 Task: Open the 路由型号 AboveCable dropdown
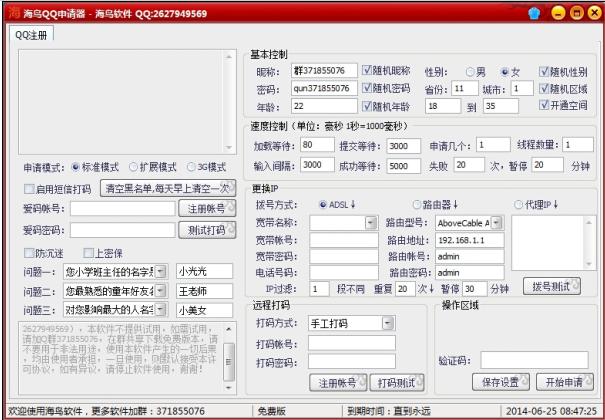click(497, 223)
